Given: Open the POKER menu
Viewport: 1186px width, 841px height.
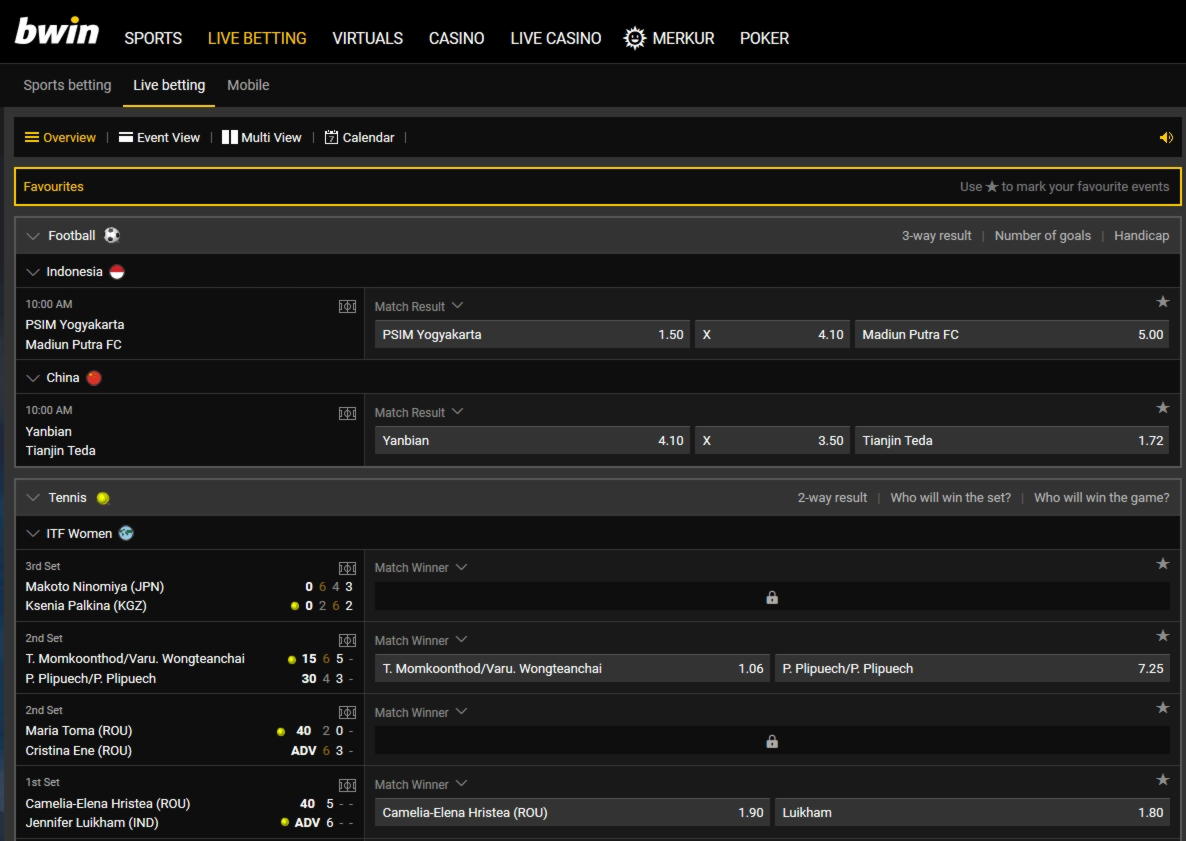Looking at the screenshot, I should [x=764, y=38].
